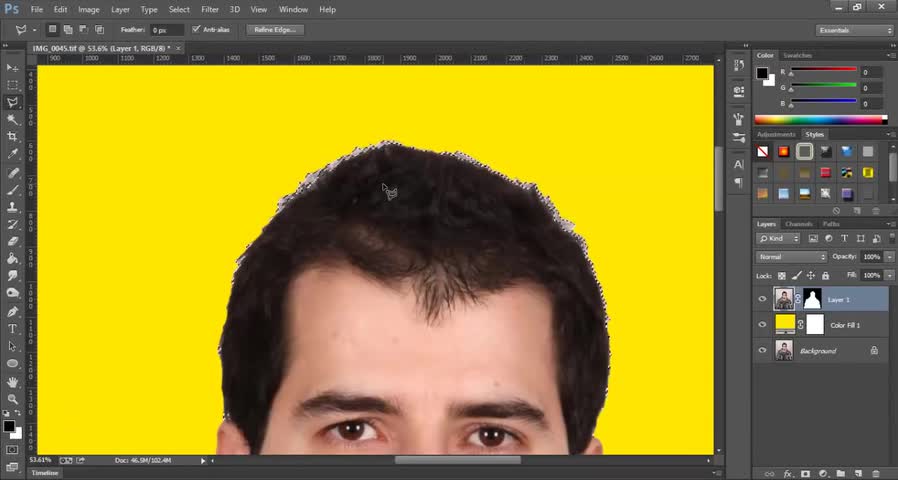Open the Filter menu
Image resolution: width=898 pixels, height=480 pixels.
210,10
